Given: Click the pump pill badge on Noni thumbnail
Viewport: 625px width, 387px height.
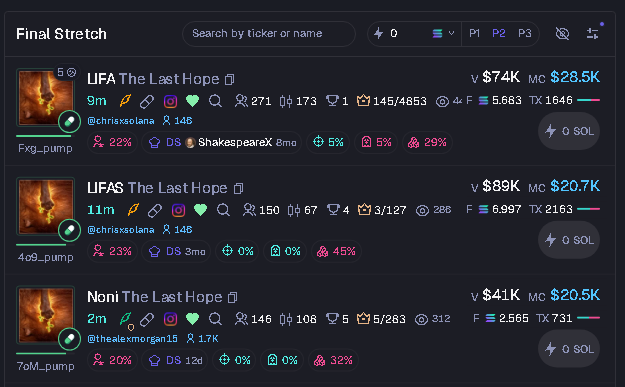Looking at the screenshot, I should (x=69, y=339).
